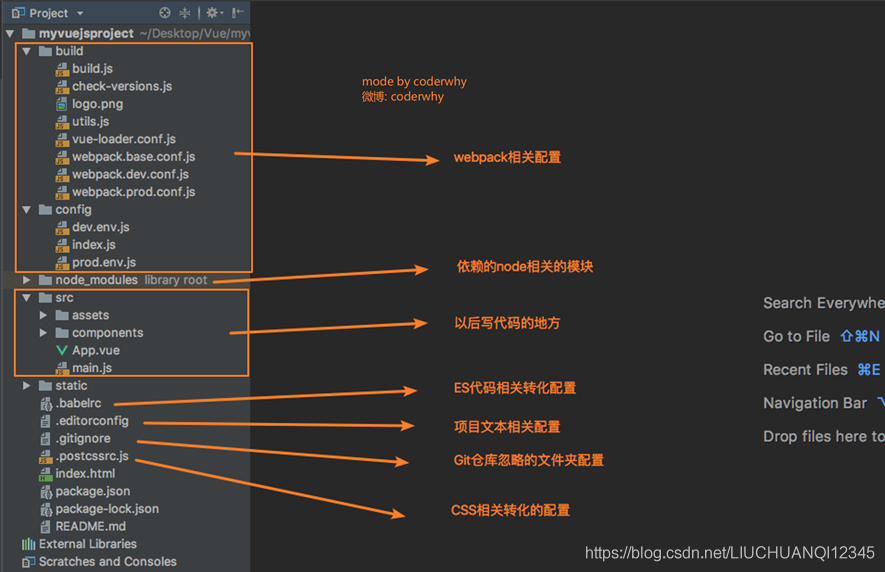Select the logo.png image icon

click(x=62, y=104)
